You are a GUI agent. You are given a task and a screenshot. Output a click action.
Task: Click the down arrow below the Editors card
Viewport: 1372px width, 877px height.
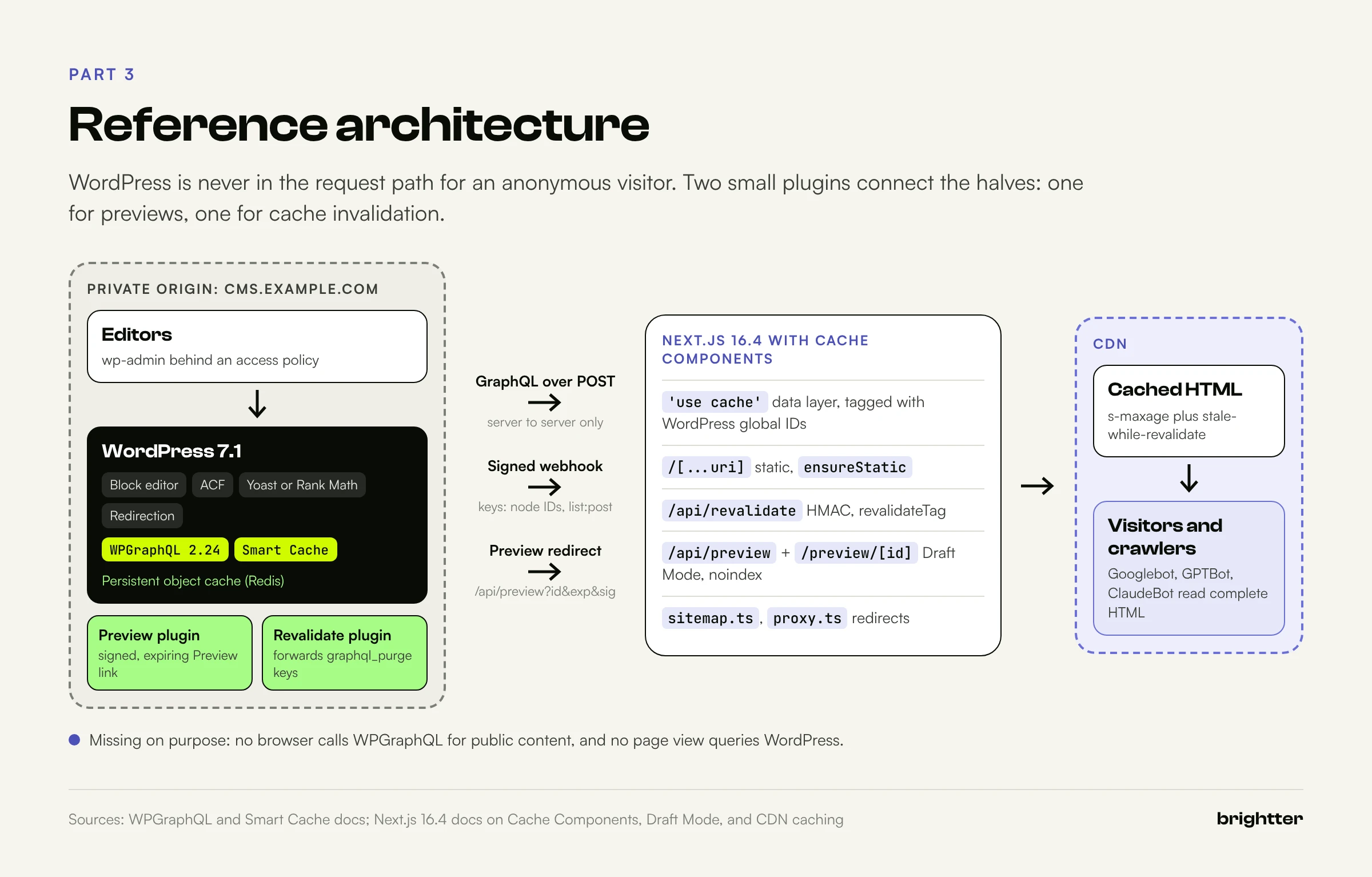pos(257,404)
